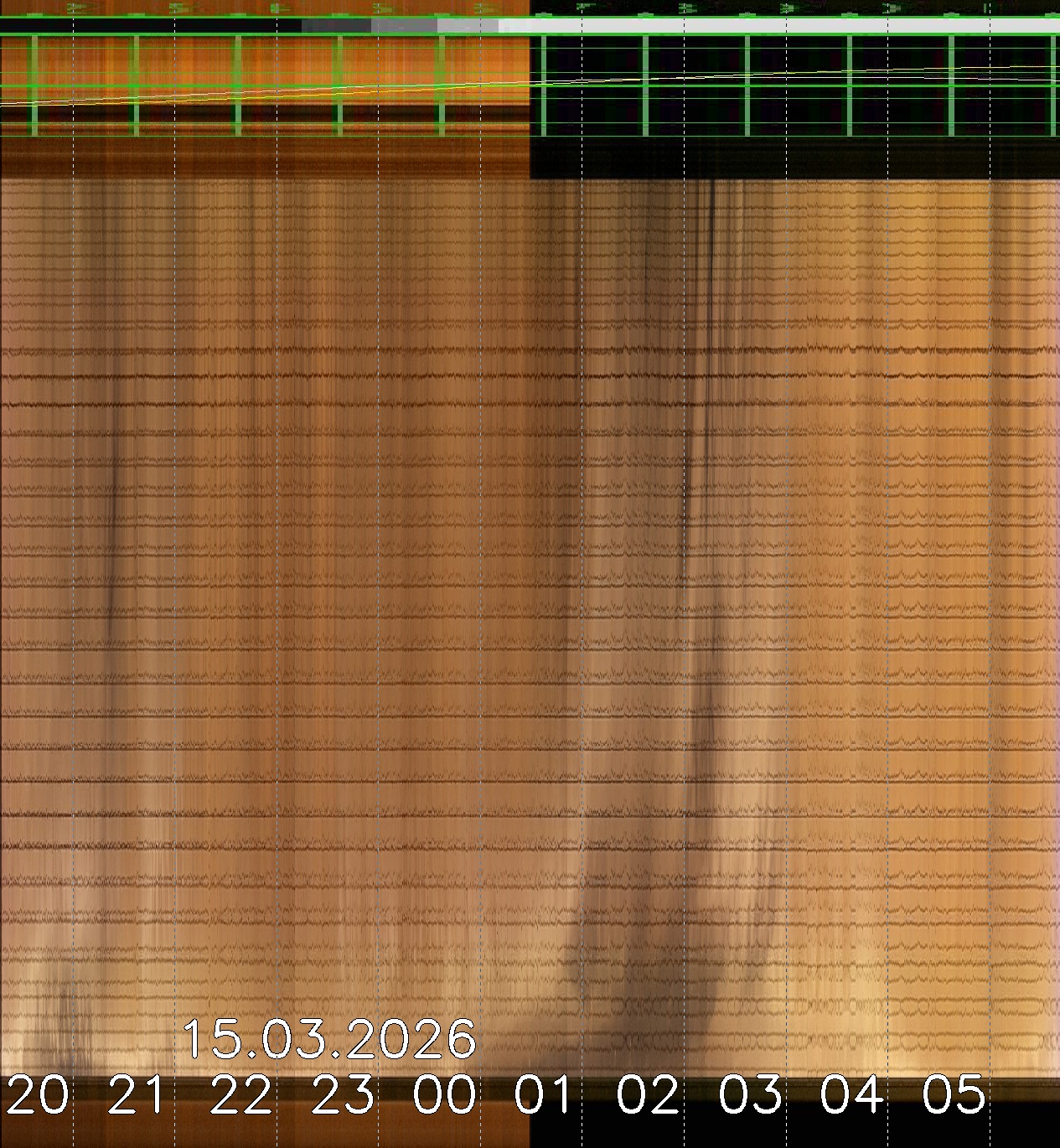Click the black segment of the top status bar

coord(151,26)
